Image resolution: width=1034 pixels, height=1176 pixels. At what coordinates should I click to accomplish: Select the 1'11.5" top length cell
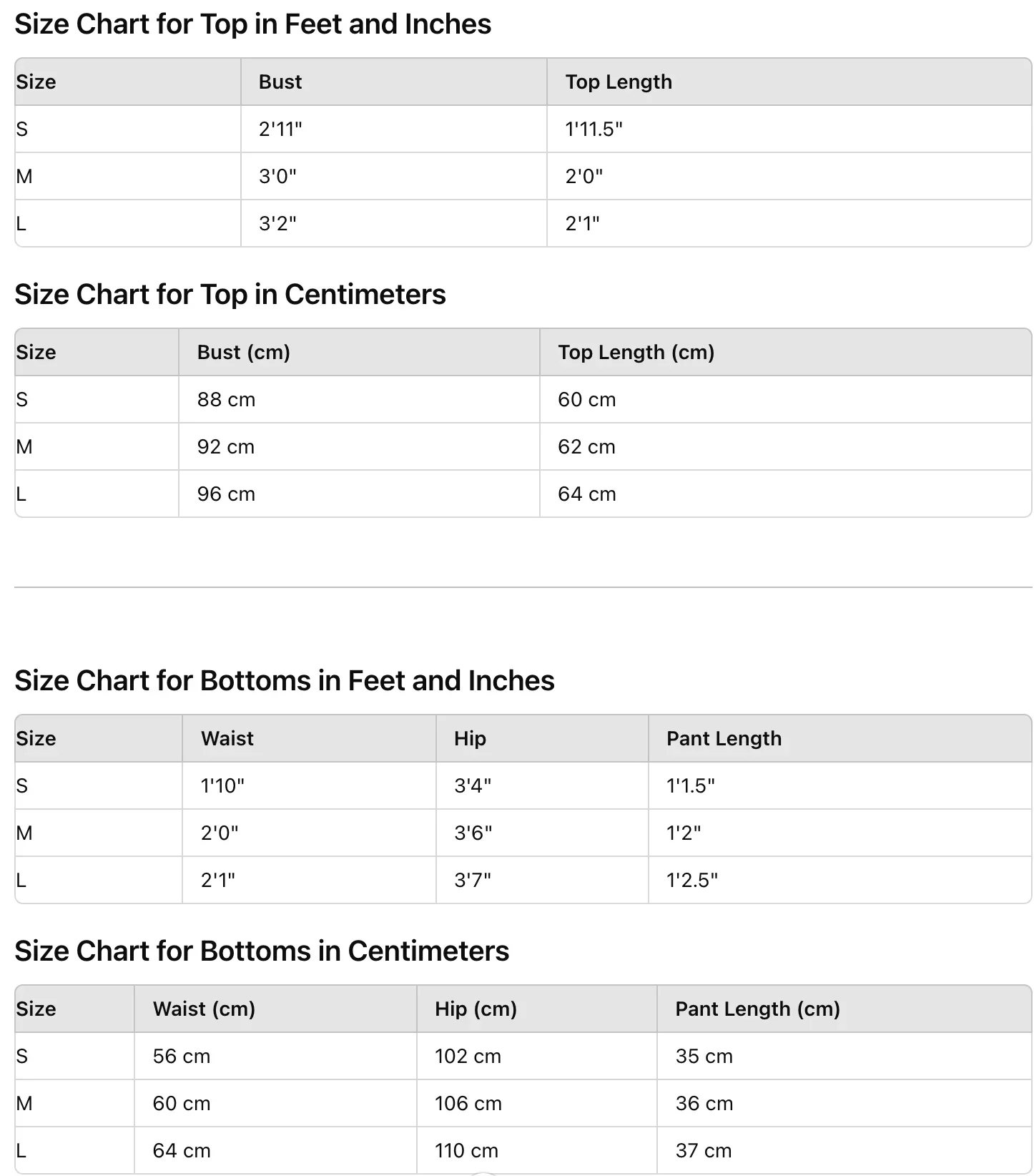pyautogui.click(x=789, y=129)
